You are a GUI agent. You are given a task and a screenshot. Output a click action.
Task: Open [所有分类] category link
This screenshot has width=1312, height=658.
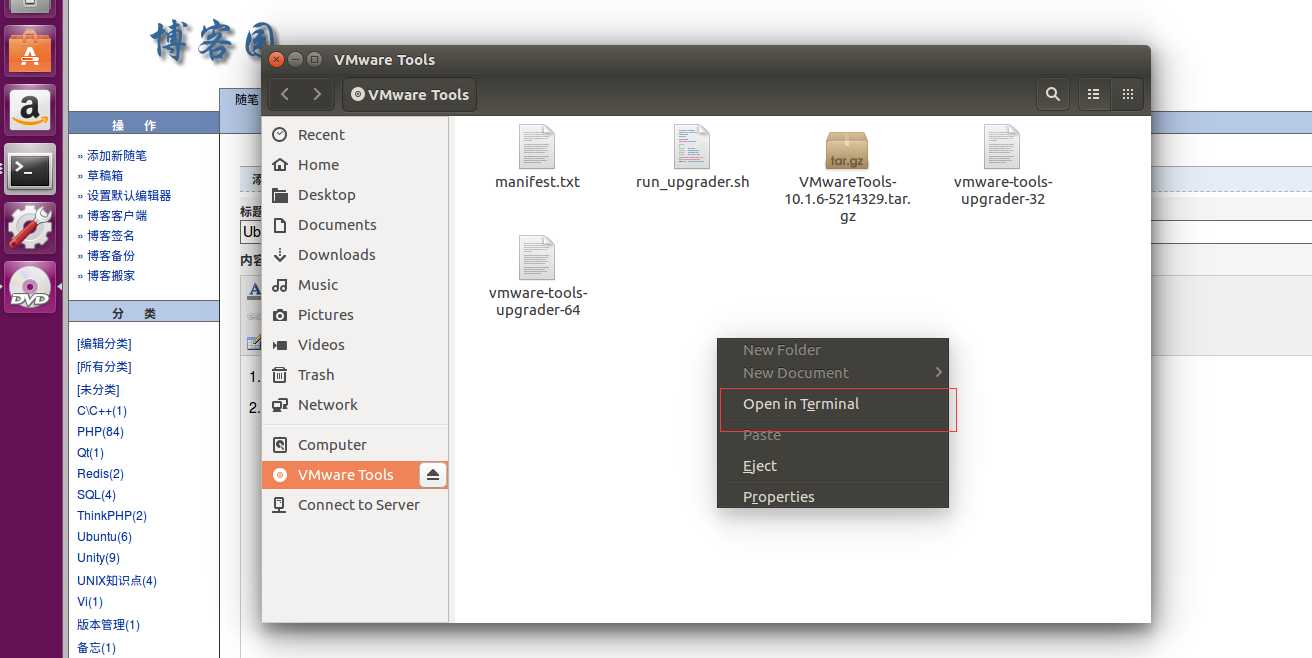pyautogui.click(x=104, y=367)
